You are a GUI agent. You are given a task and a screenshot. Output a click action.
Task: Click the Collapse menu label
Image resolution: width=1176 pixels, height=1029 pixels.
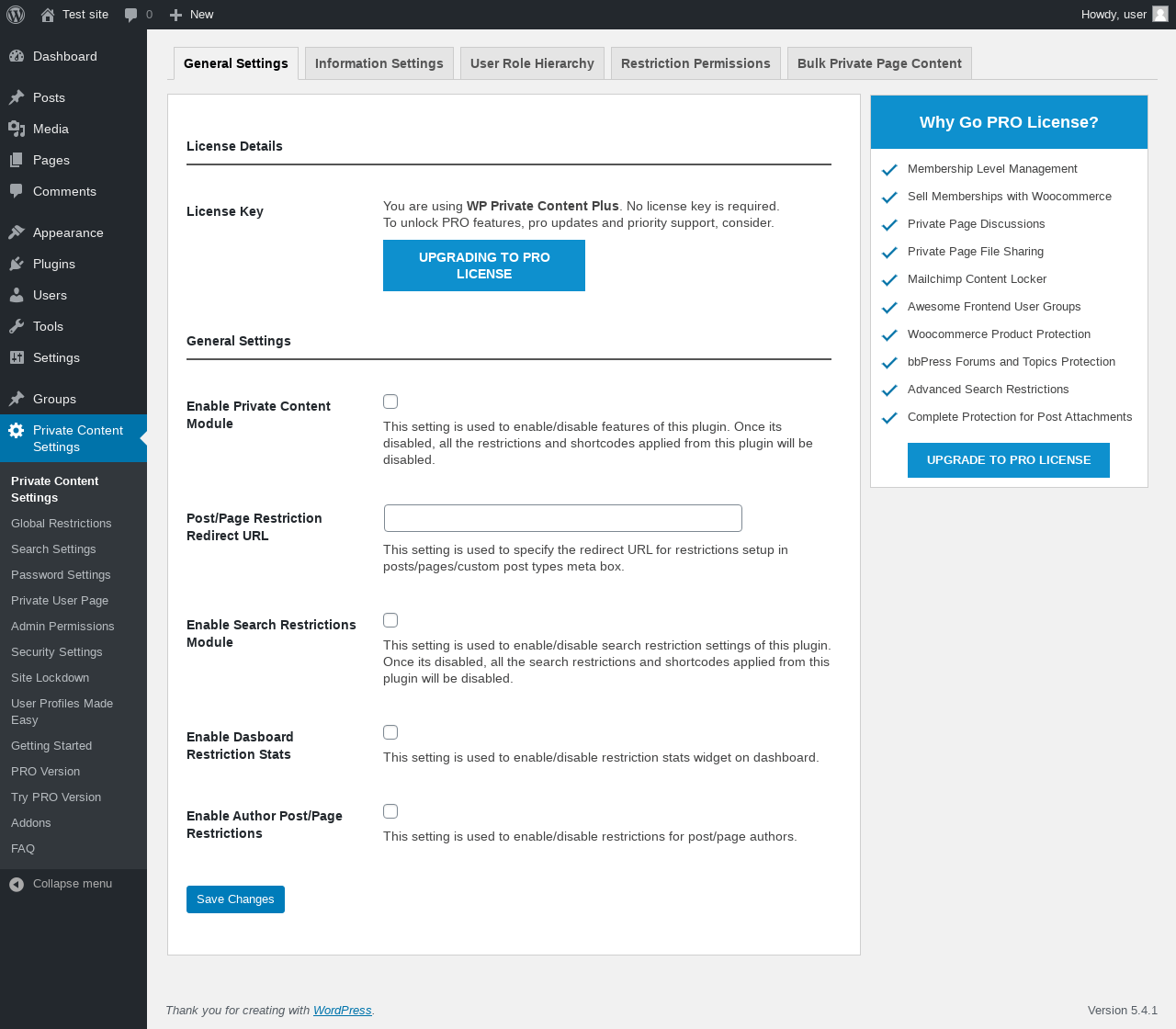click(73, 884)
